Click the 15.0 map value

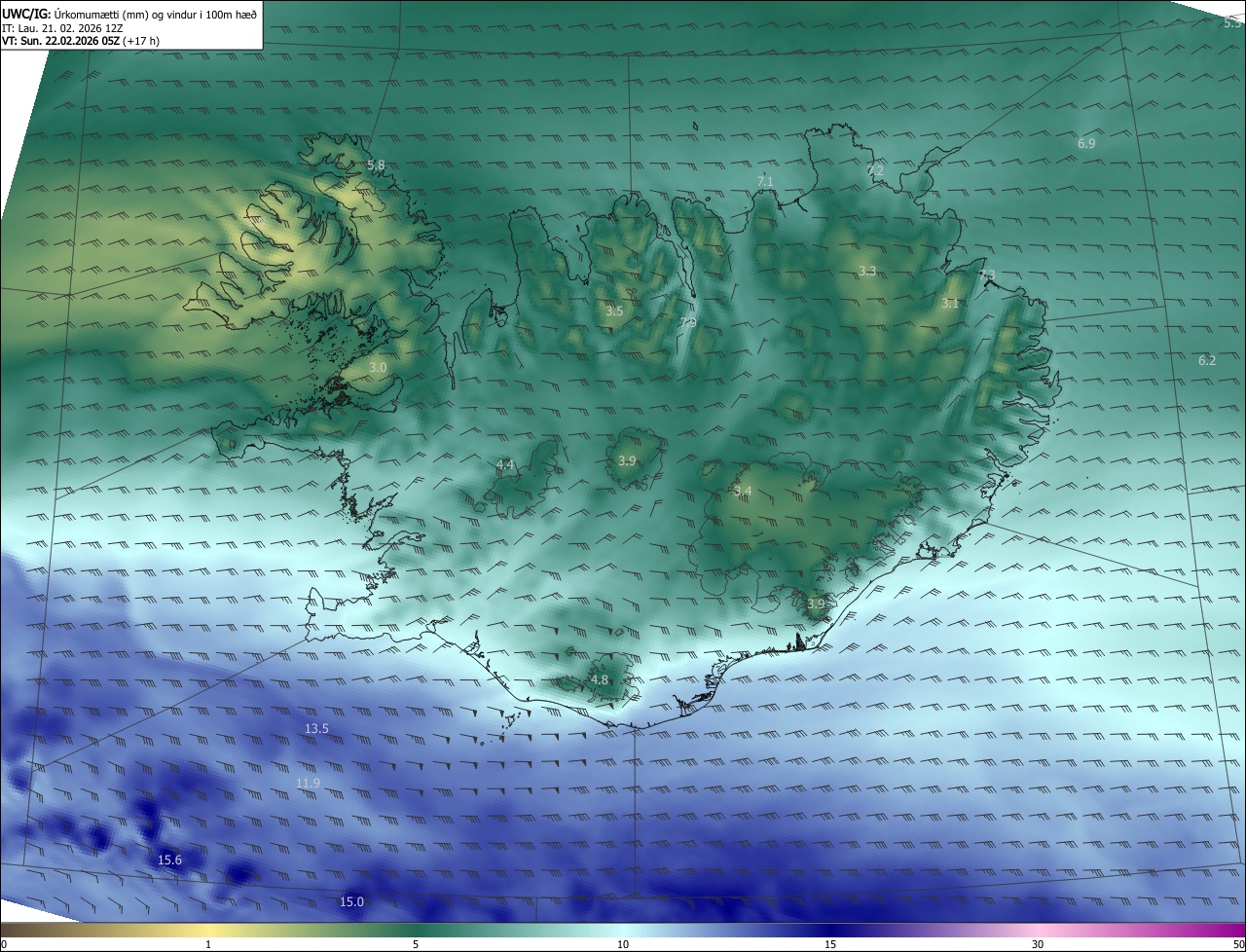point(351,901)
